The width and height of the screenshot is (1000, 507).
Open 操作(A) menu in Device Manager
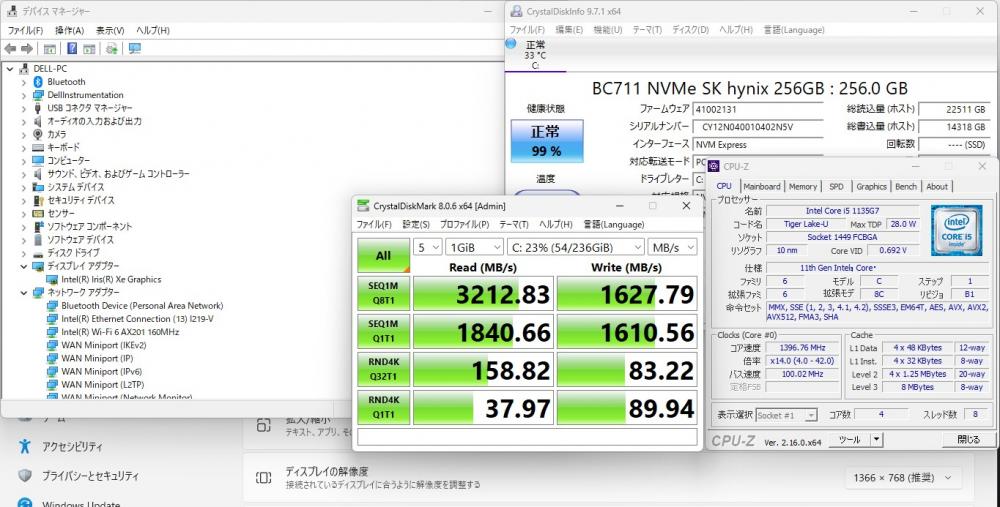pyautogui.click(x=69, y=30)
